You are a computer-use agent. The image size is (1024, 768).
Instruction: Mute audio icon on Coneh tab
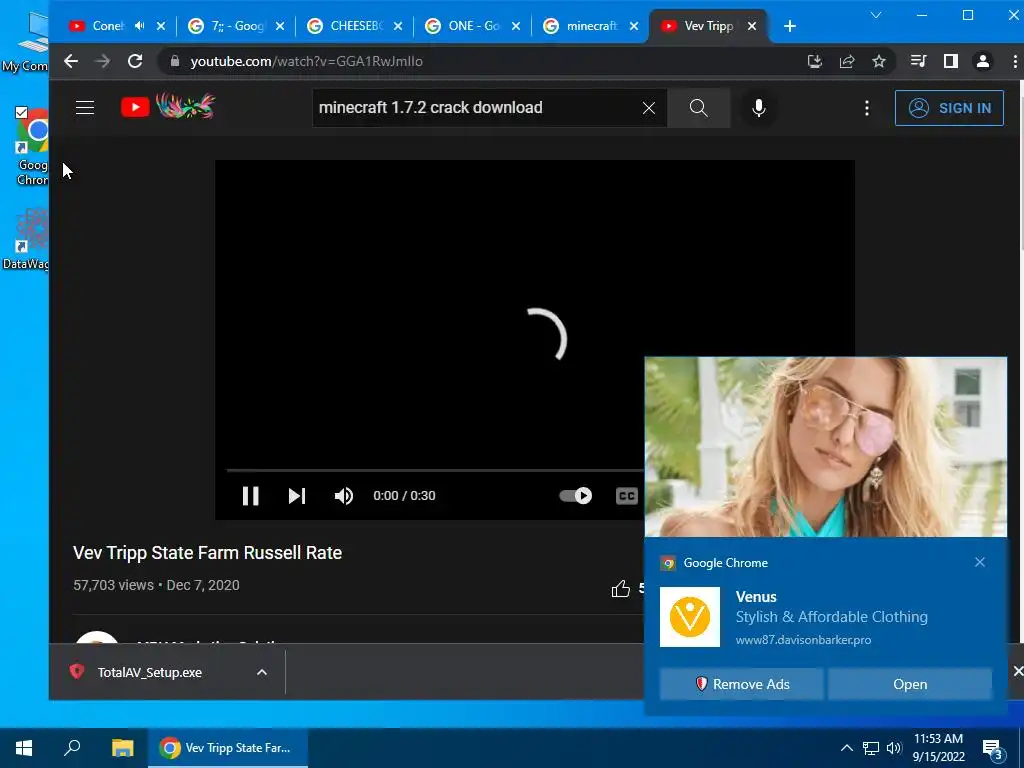pos(139,26)
